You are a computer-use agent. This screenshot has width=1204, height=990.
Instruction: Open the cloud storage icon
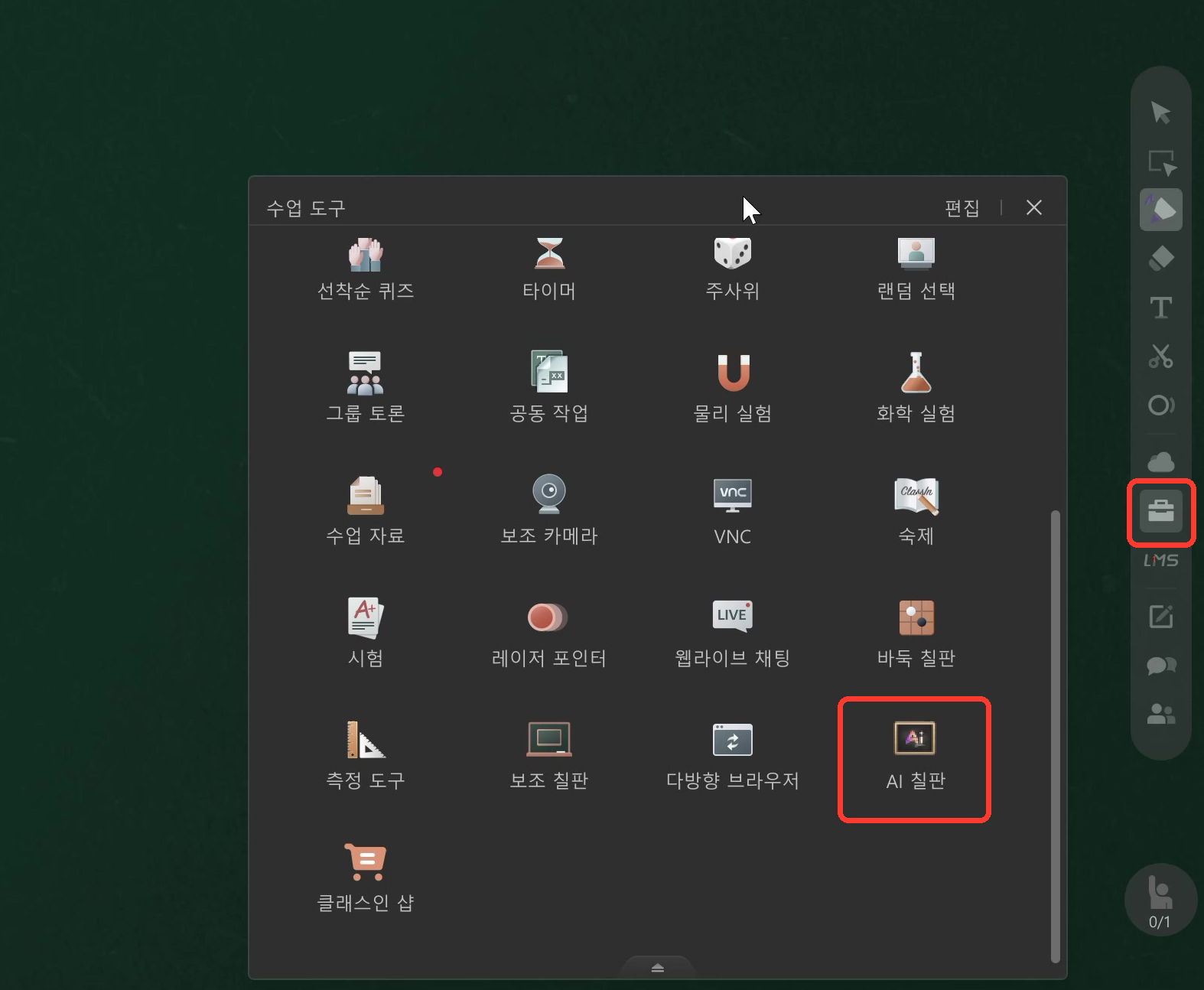tap(1161, 462)
